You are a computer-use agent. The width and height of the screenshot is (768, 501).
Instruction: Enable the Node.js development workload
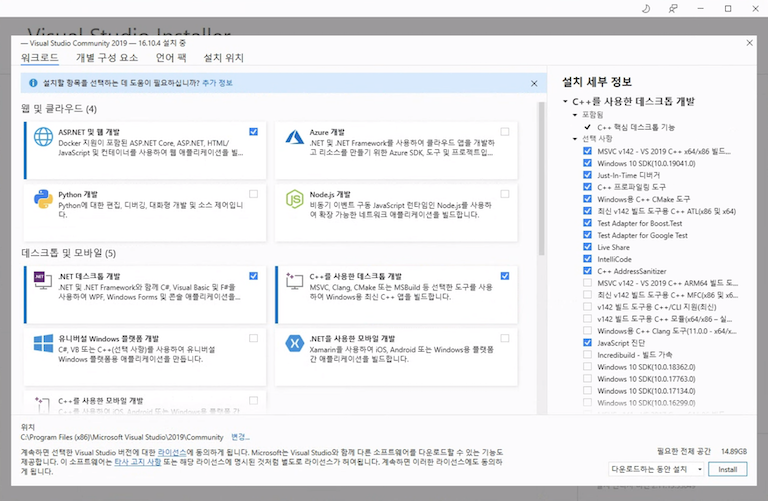(x=504, y=194)
